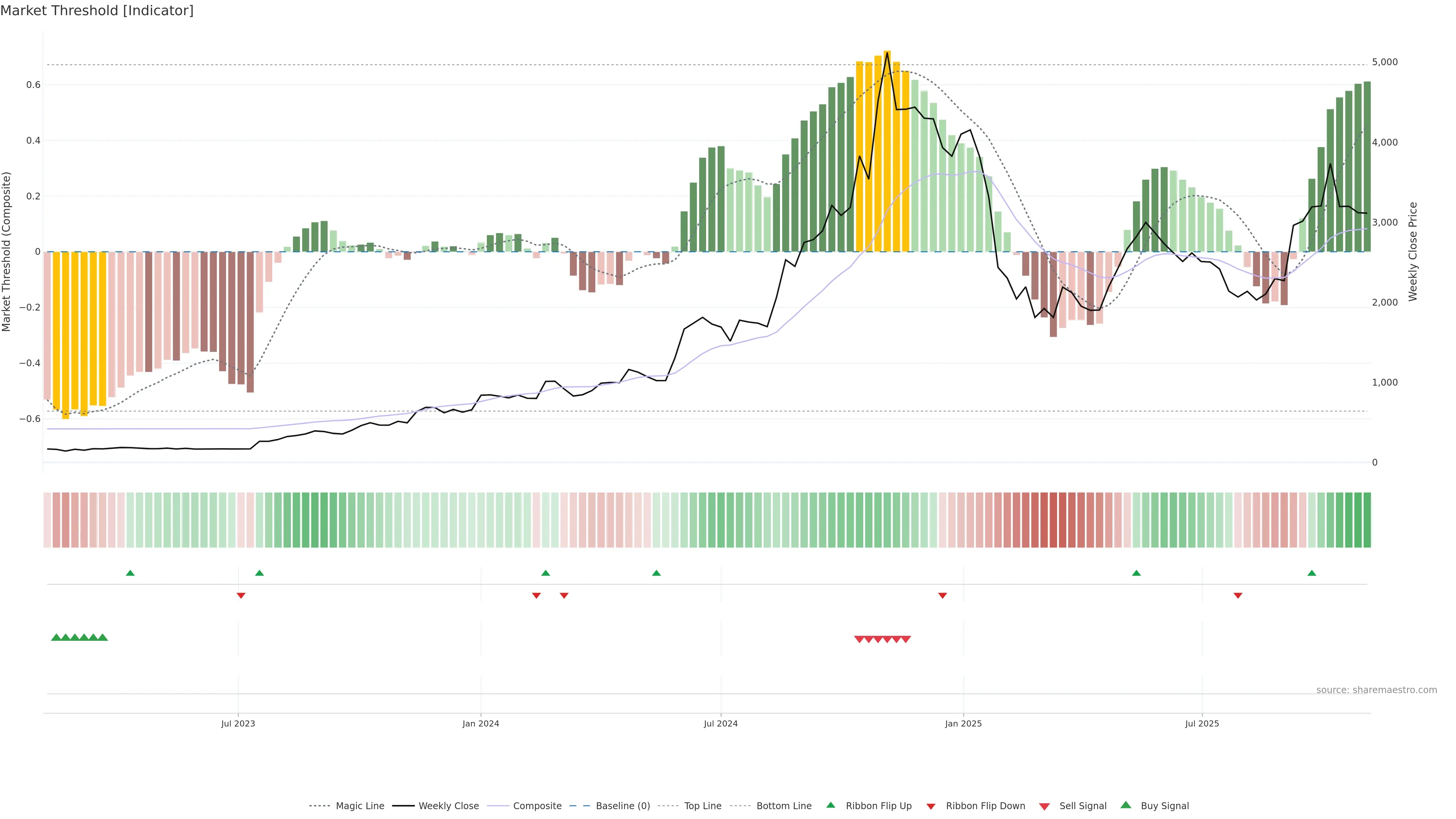Image resolution: width=1456 pixels, height=819 pixels.
Task: Click Sell Signal legend triangle icon
Action: pyautogui.click(x=1044, y=806)
